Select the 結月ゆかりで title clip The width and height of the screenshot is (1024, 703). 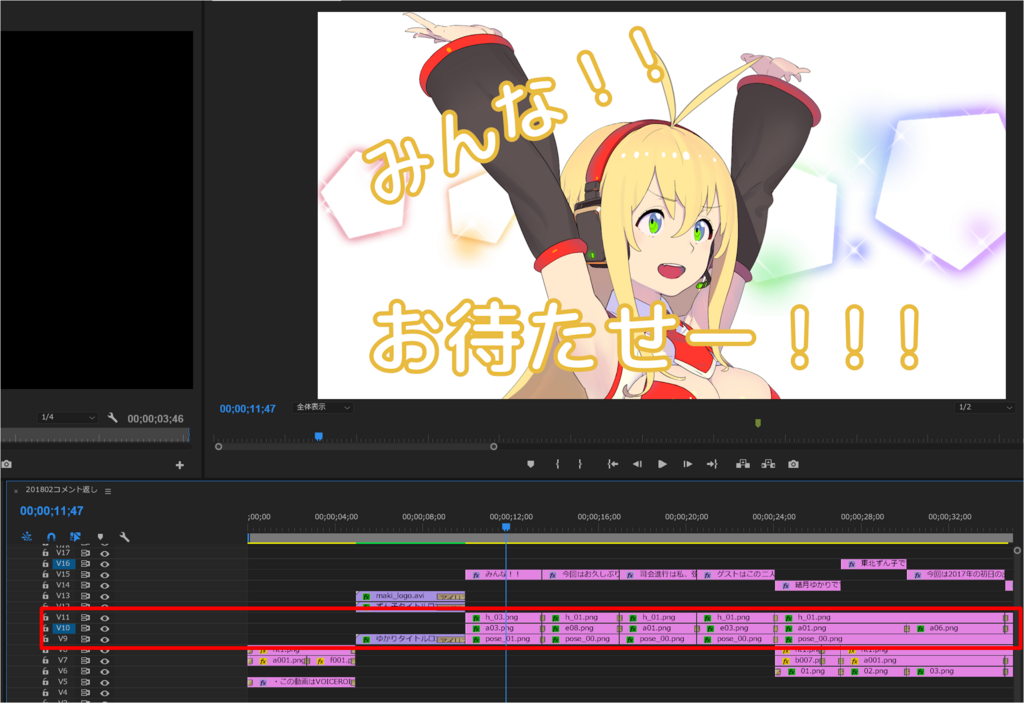coord(808,585)
